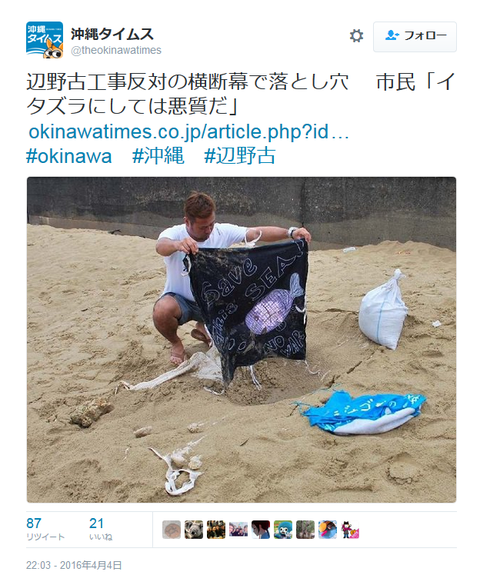Open the anime girl profile avatar
Image resolution: width=480 pixels, height=575 pixels.
[x=261, y=530]
